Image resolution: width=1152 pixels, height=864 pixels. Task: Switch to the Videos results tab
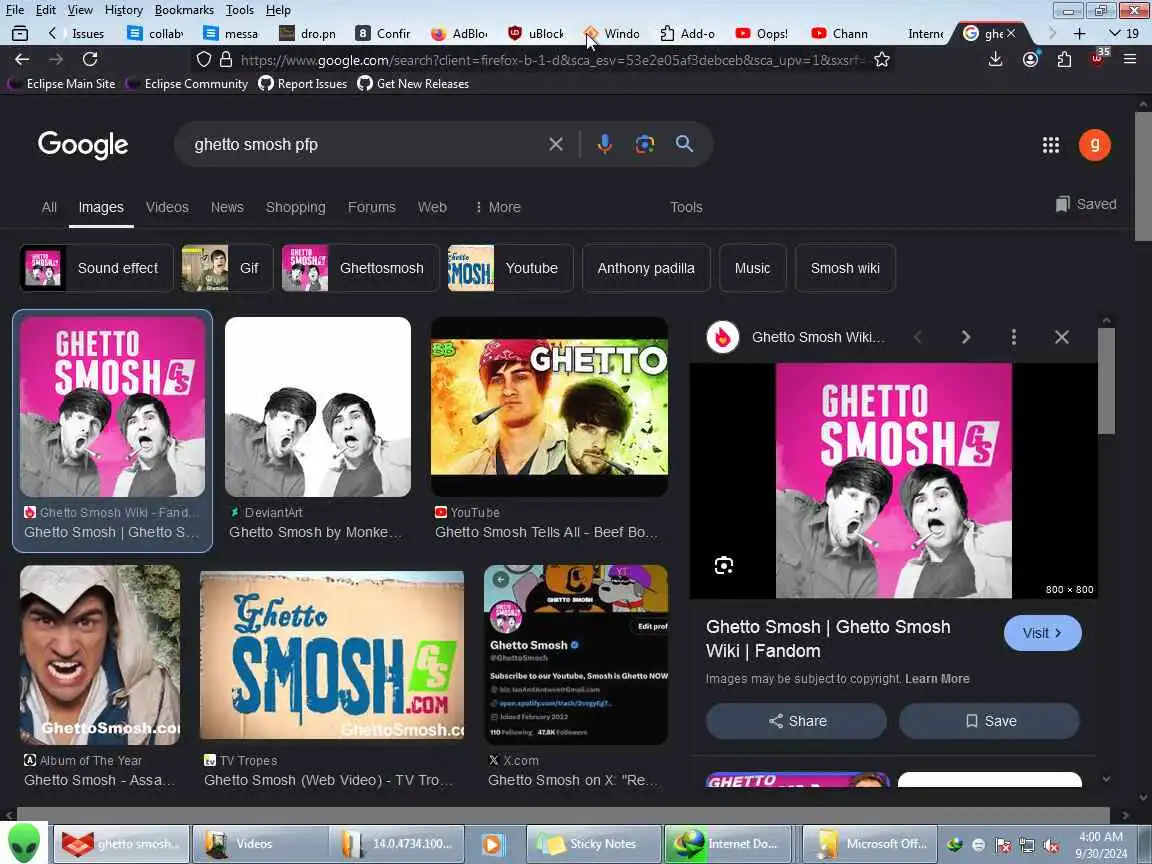point(168,207)
